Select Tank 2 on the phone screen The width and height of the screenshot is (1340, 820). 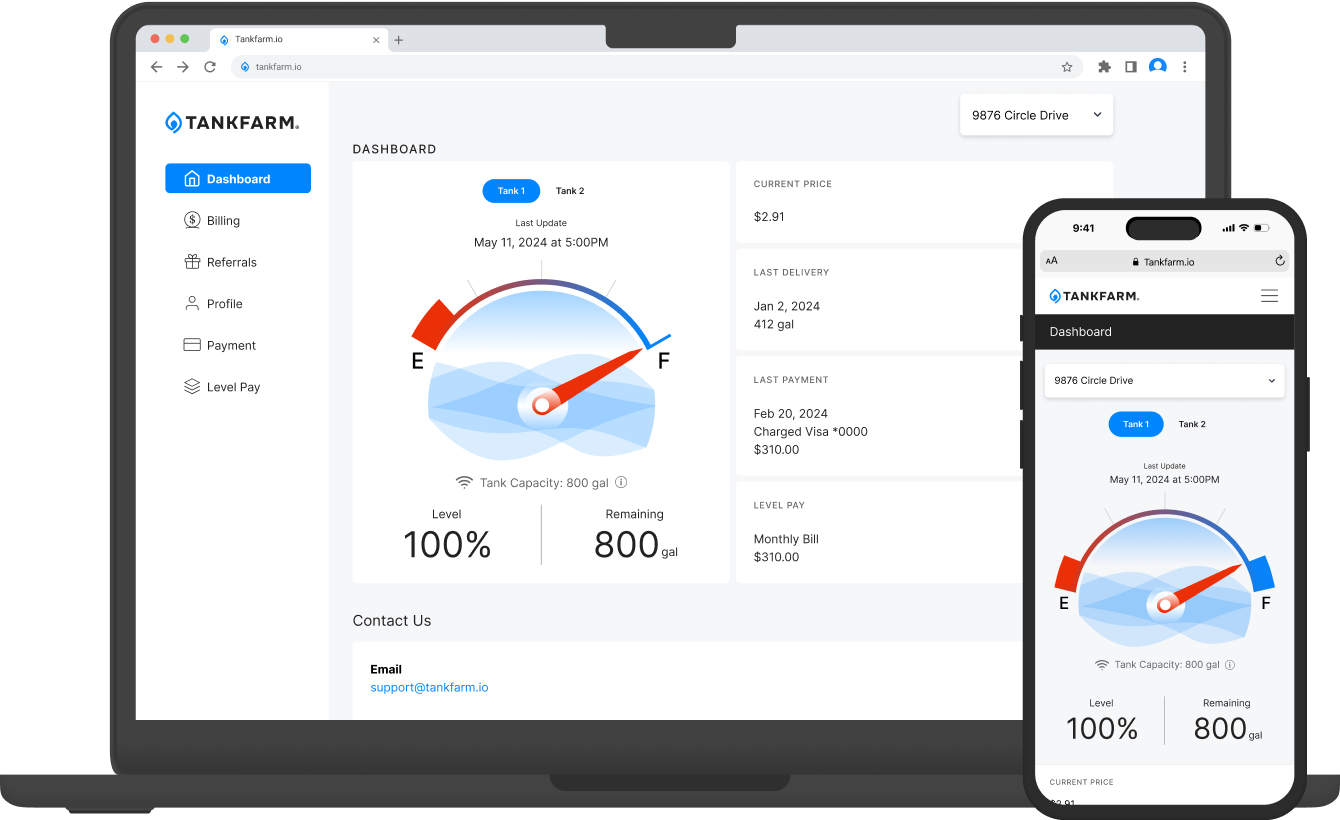1191,424
